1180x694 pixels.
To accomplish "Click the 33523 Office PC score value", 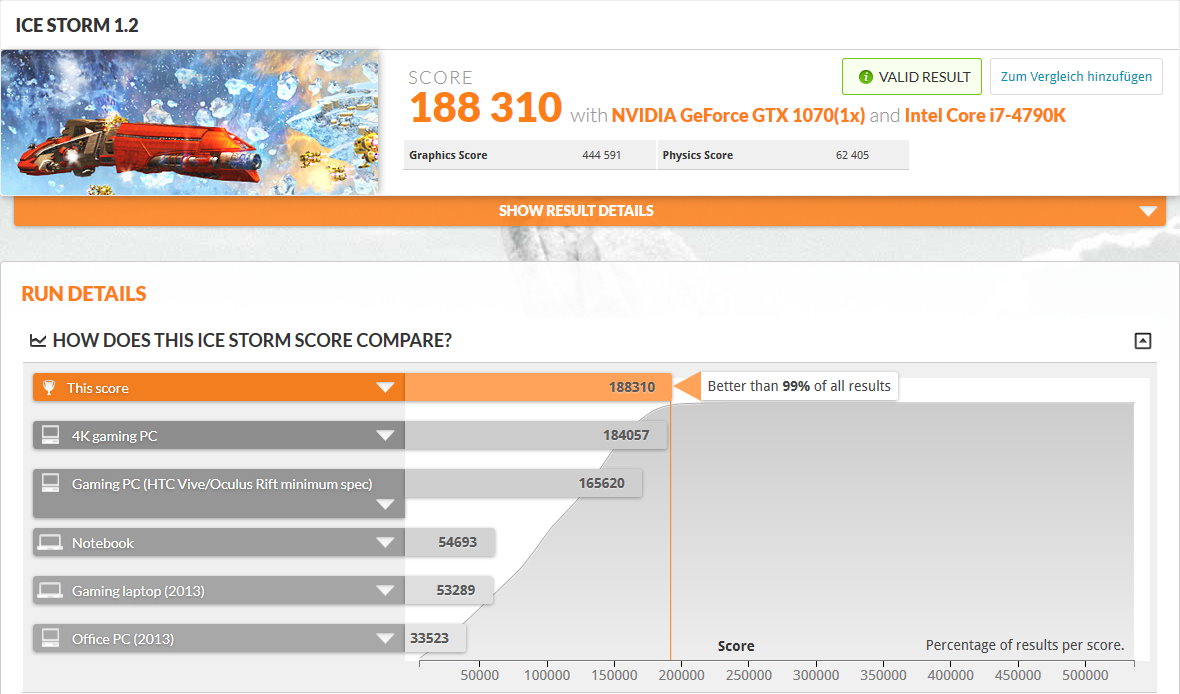I will tap(429, 638).
